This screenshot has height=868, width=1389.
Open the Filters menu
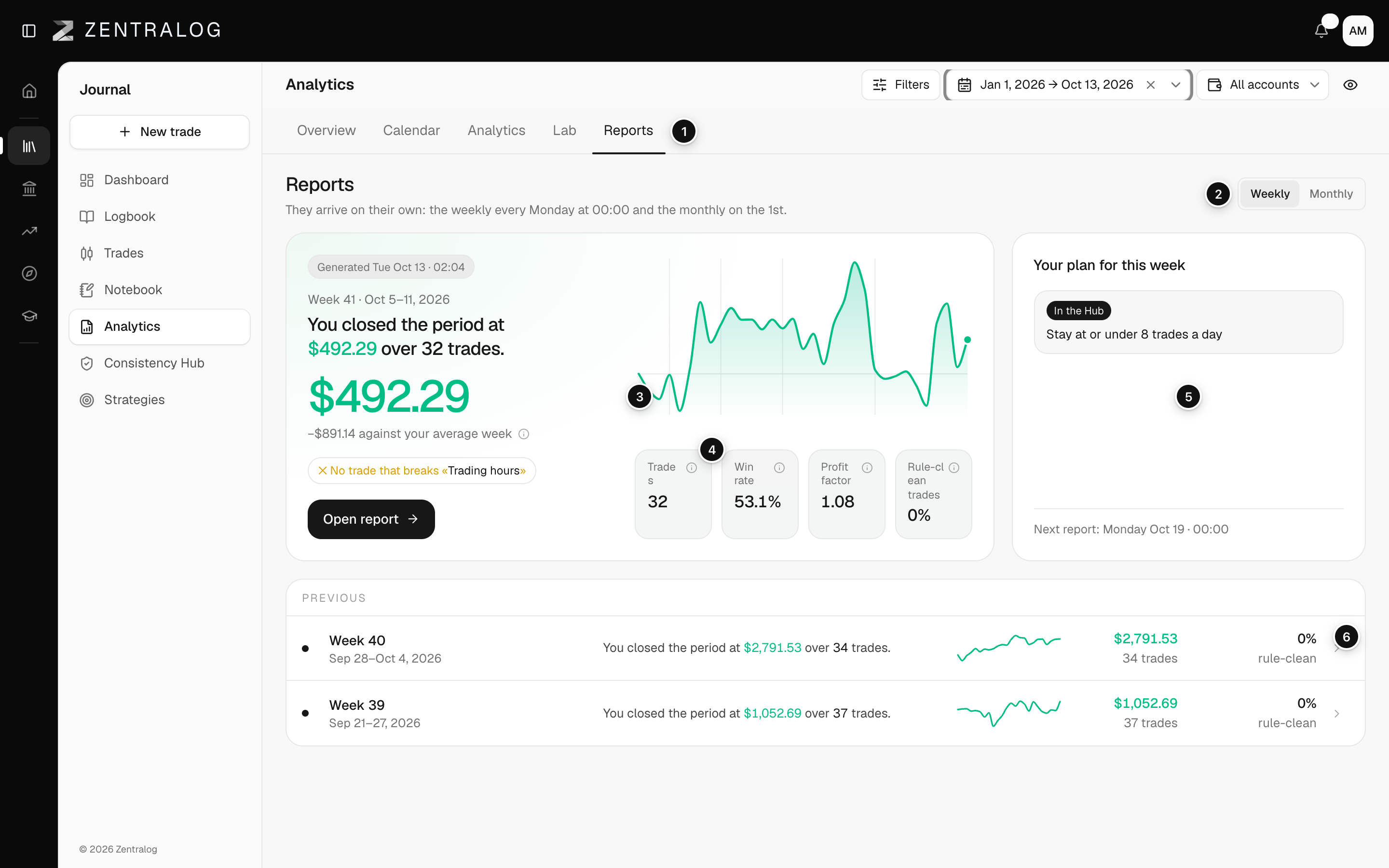pos(900,85)
